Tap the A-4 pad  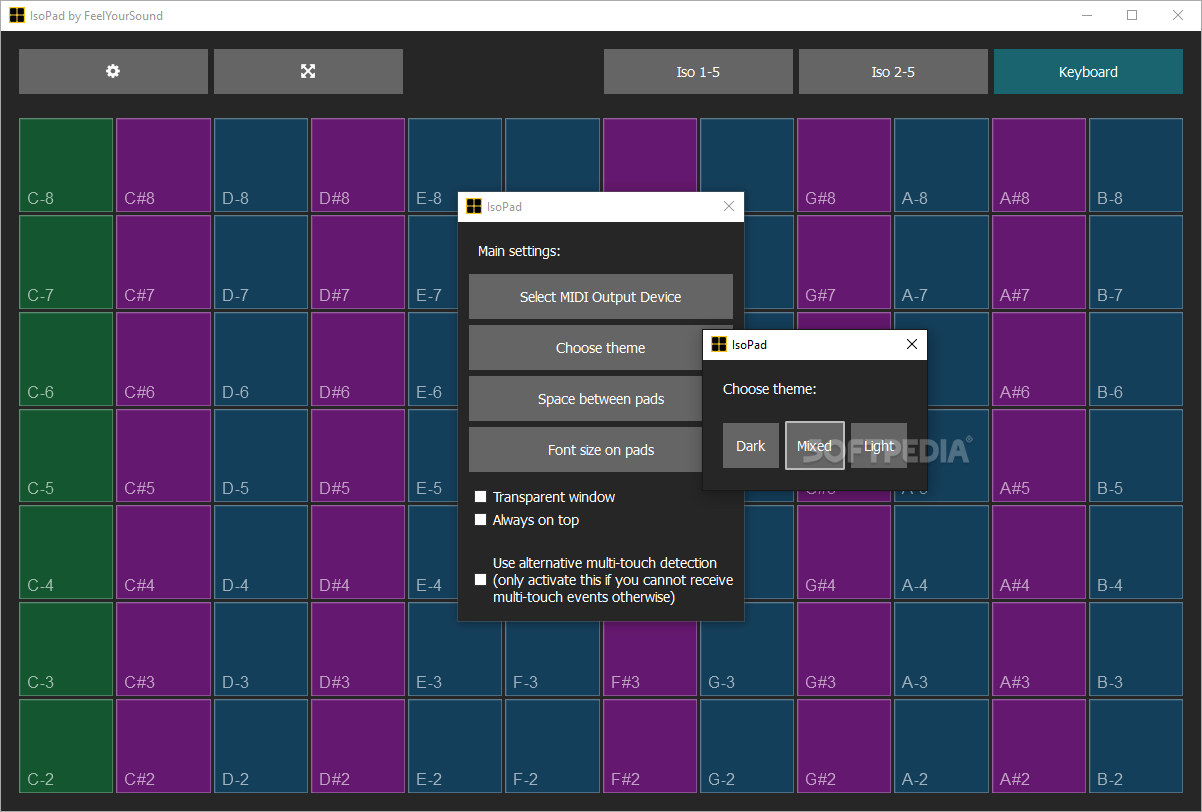pos(941,553)
